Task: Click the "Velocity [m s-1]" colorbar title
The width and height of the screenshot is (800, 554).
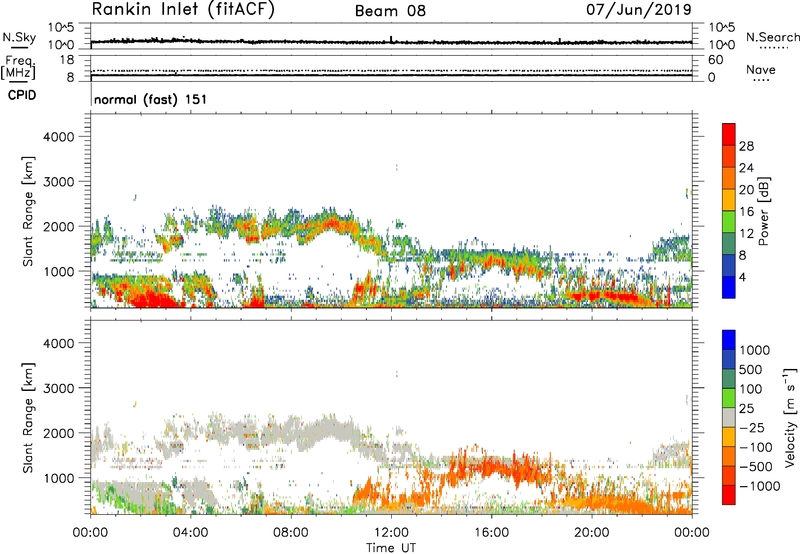Action: point(790,417)
